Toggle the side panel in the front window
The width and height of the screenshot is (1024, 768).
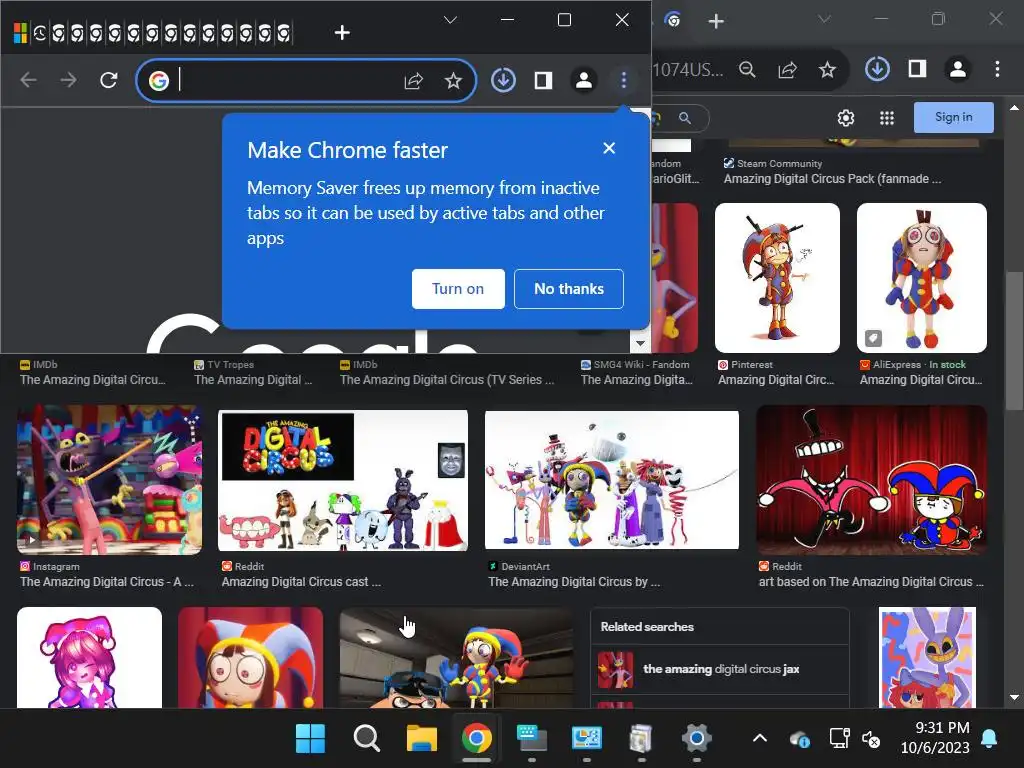(x=543, y=80)
